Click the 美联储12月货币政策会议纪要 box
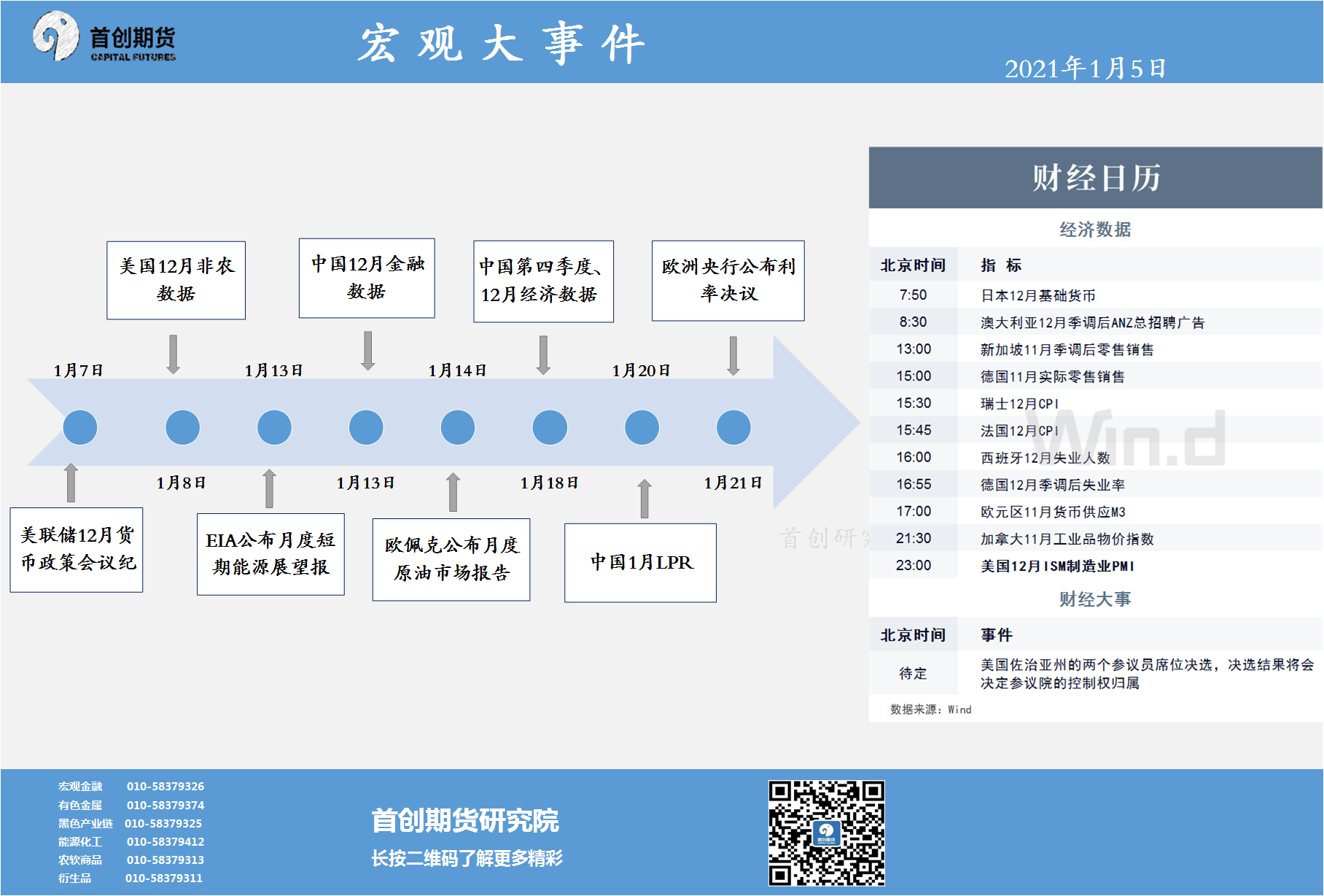 (x=77, y=550)
